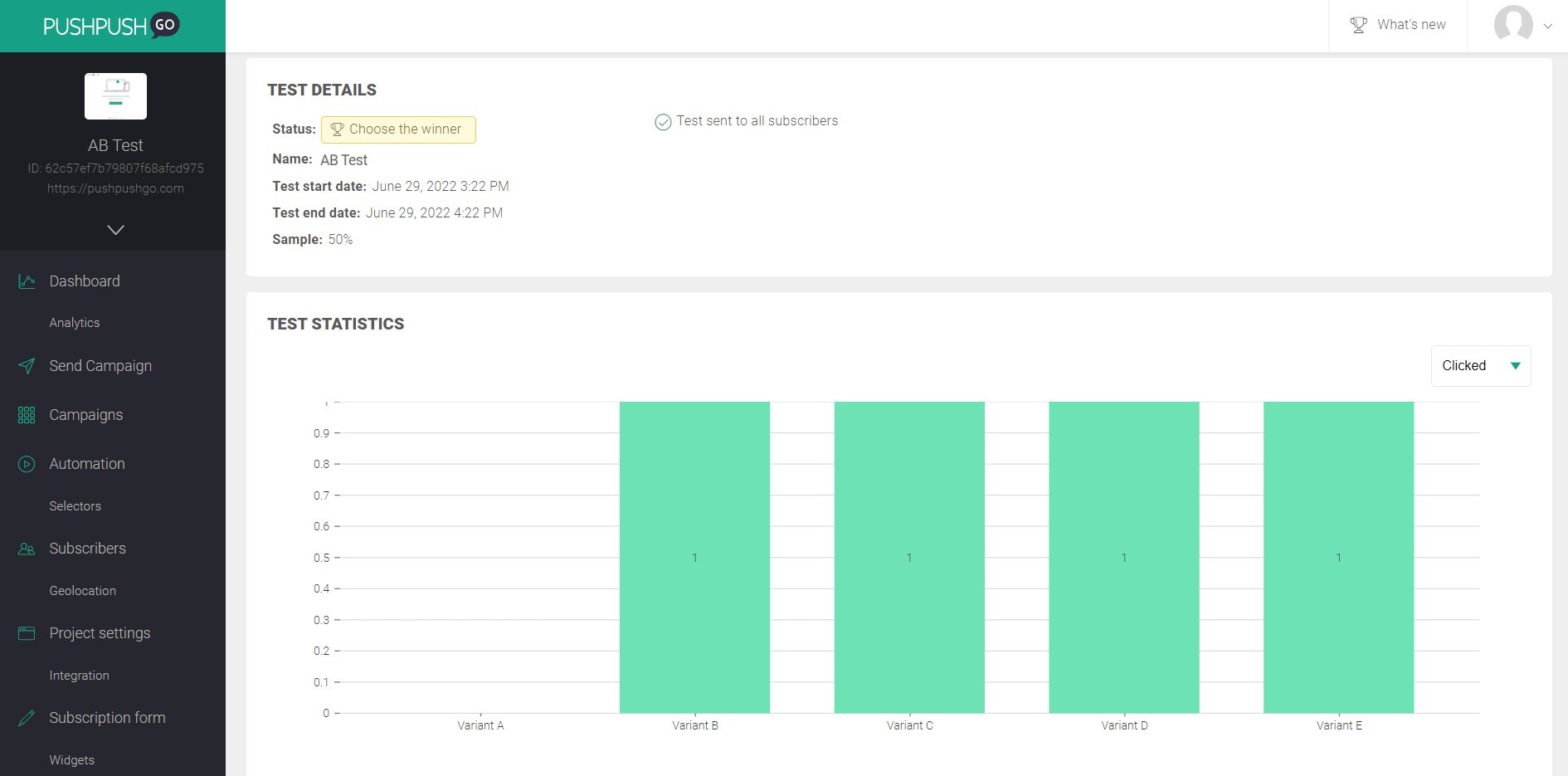
Task: Click the Variant C bar in chart
Action: tap(909, 557)
